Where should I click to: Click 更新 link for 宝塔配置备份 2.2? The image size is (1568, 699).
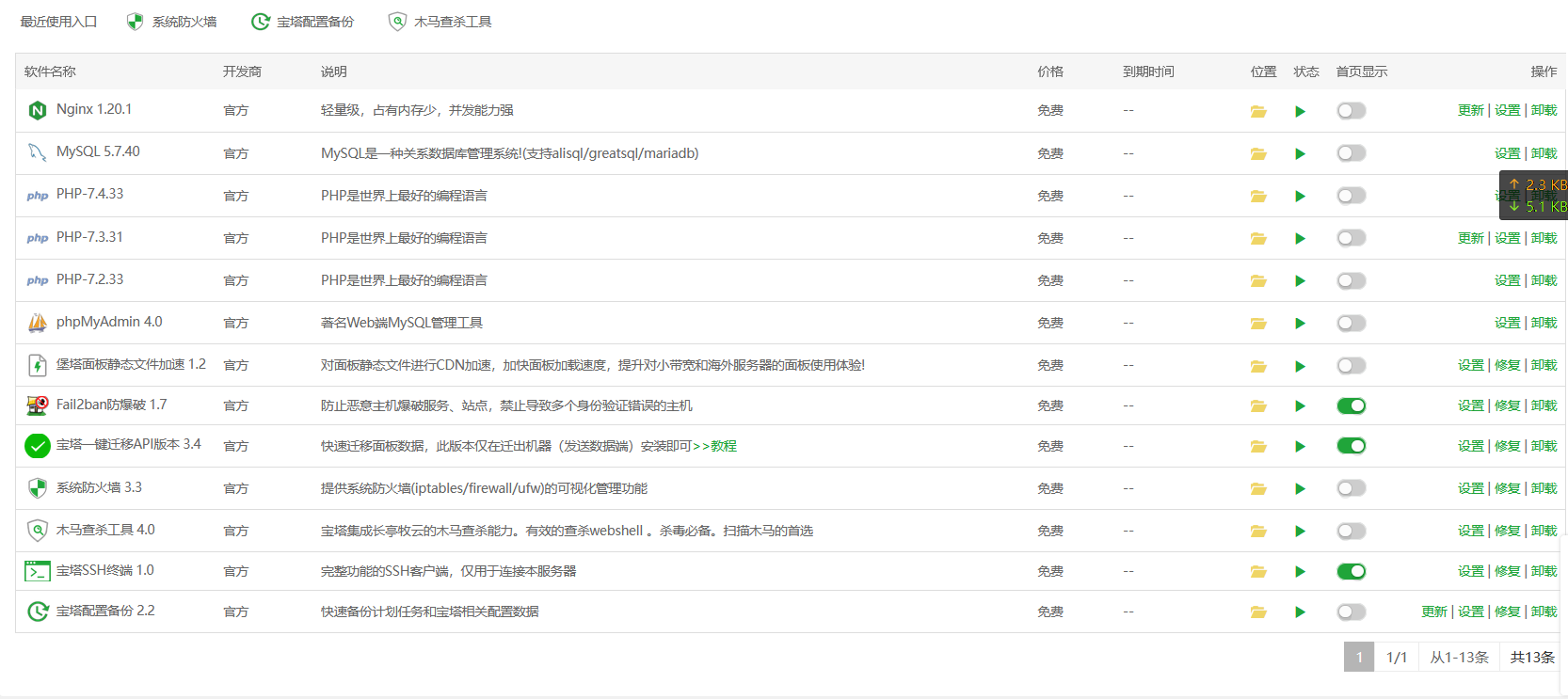[x=1433, y=612]
